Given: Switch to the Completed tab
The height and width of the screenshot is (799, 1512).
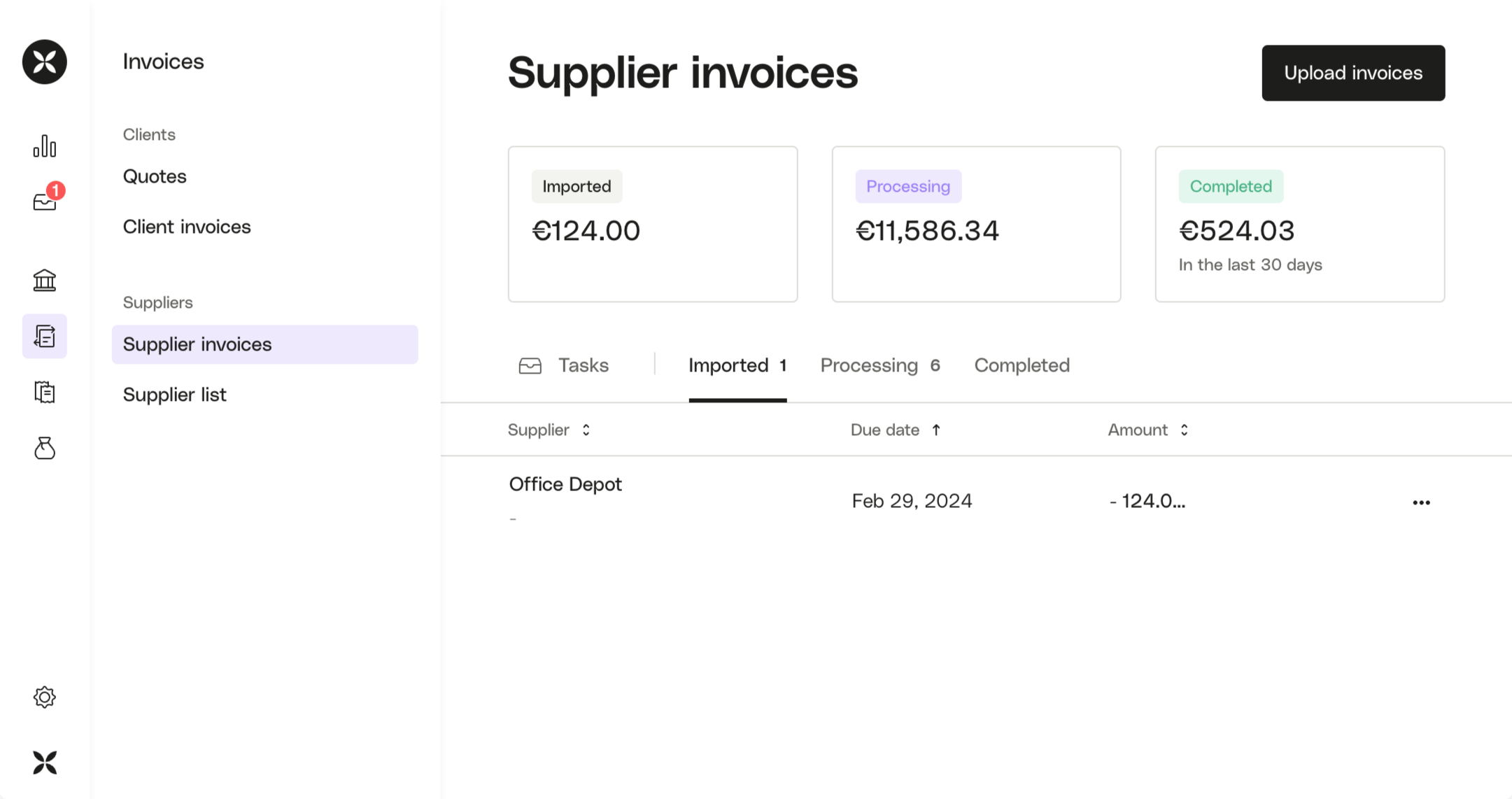Looking at the screenshot, I should click(1022, 365).
